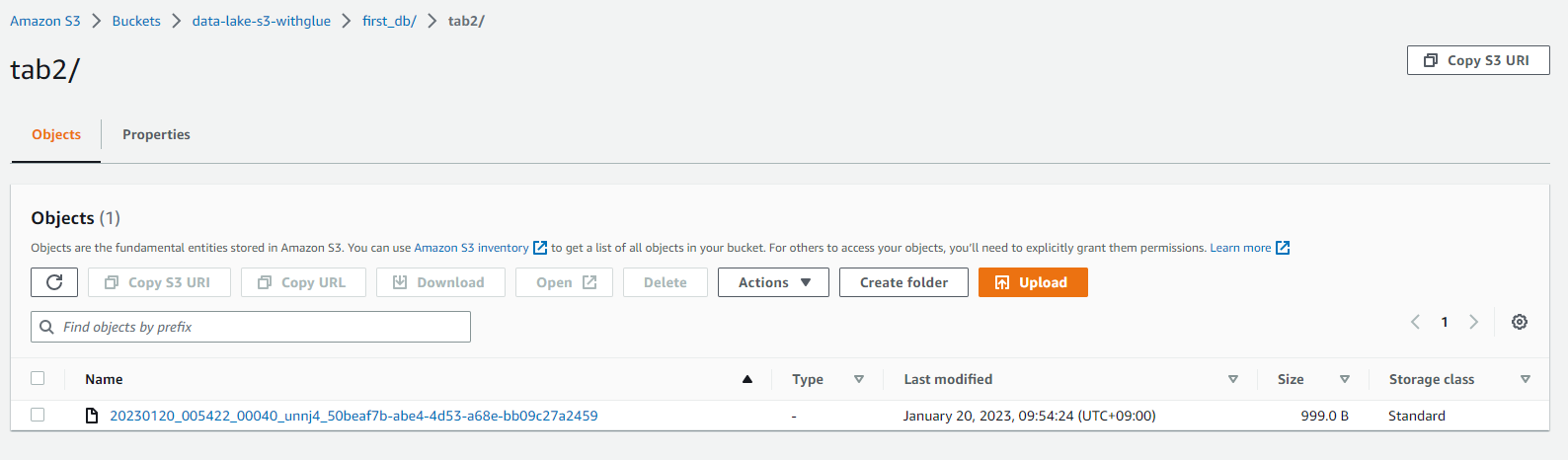Open table preferences gear icon

pos(1520,322)
